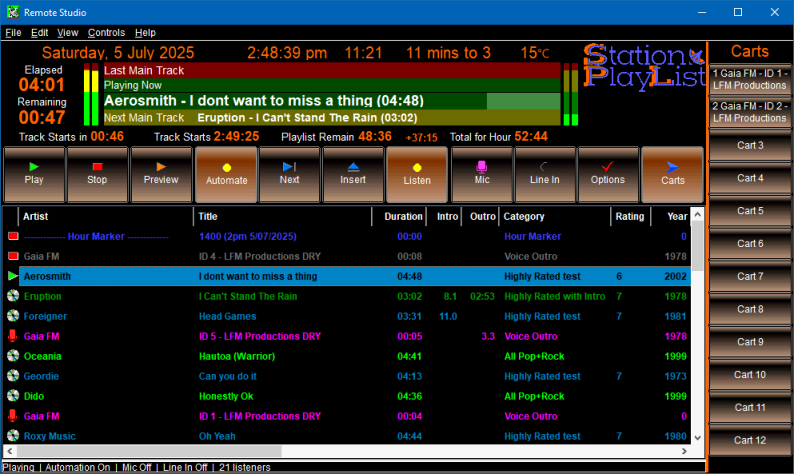Click the Preview button
Image resolution: width=794 pixels, height=474 pixels.
[x=161, y=174]
